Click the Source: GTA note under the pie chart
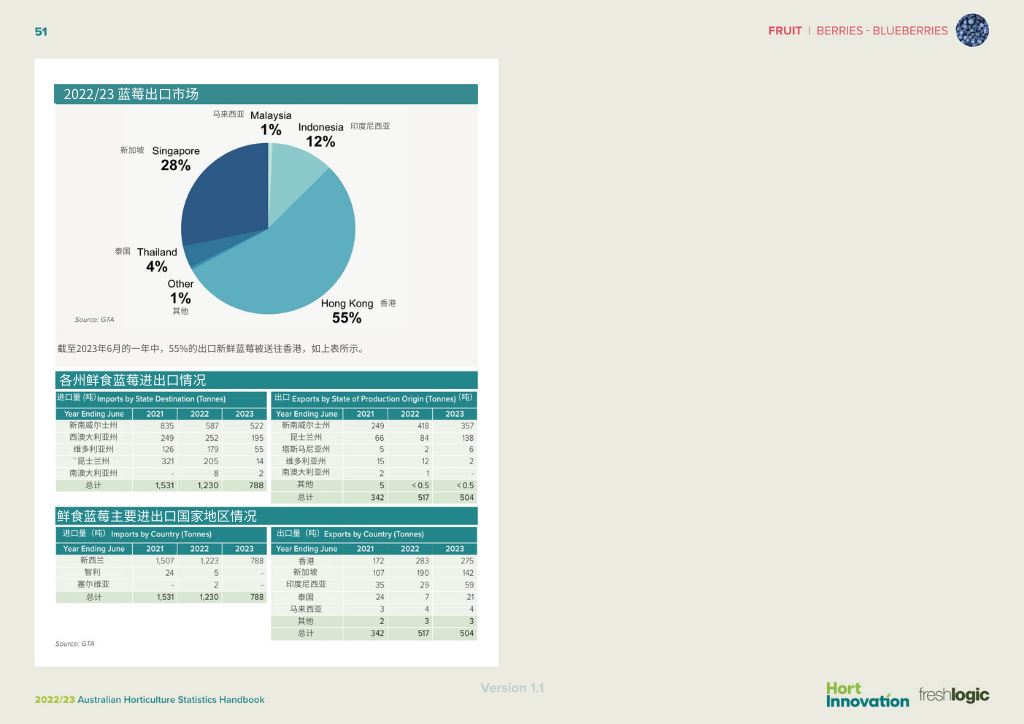The width and height of the screenshot is (1024, 724). (94, 320)
